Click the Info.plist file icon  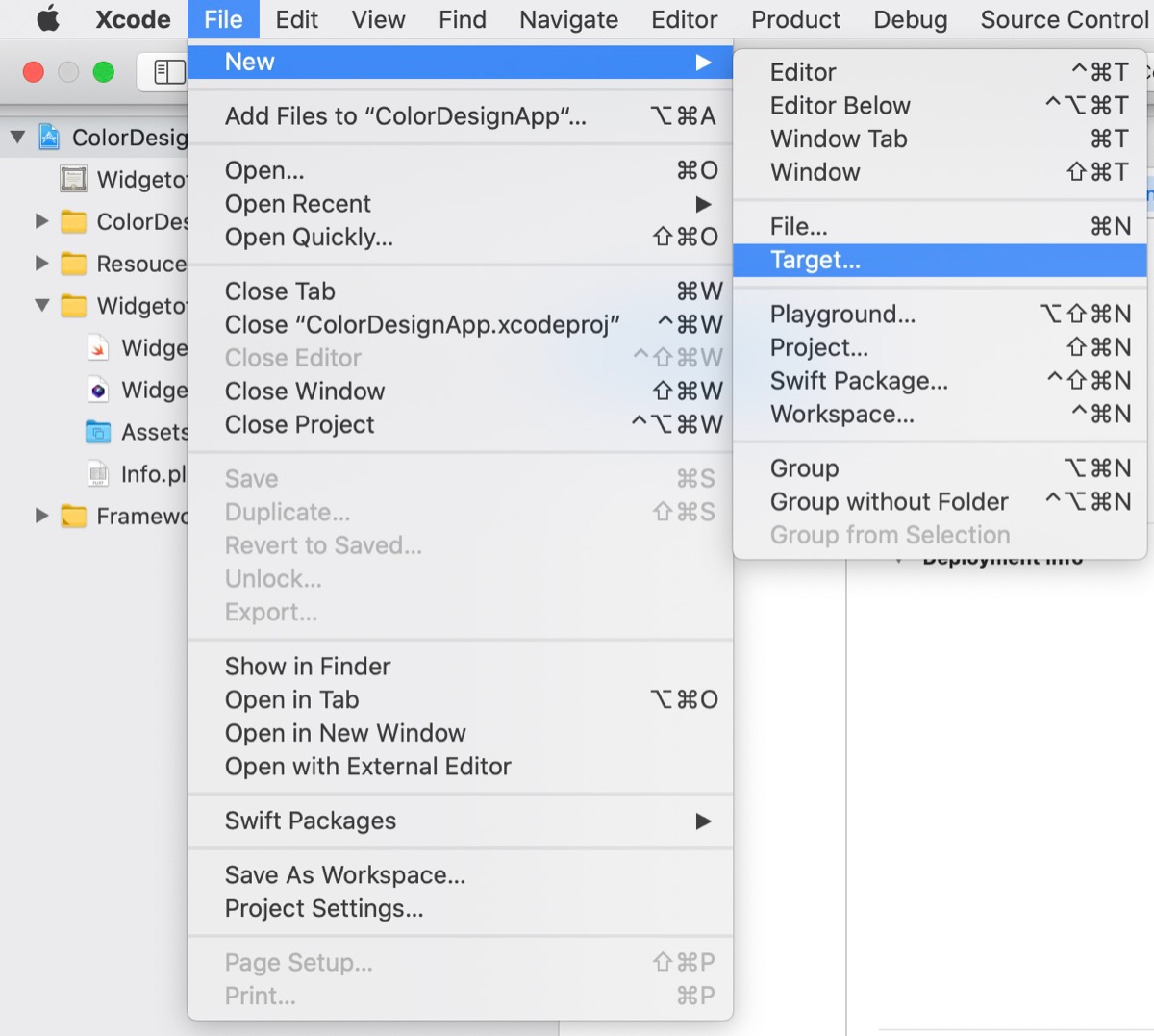click(x=98, y=473)
